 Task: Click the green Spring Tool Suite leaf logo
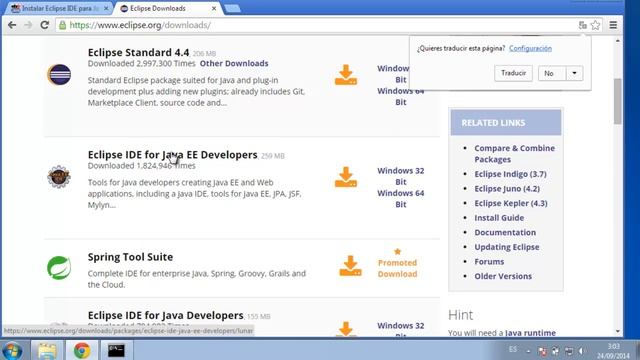point(59,268)
